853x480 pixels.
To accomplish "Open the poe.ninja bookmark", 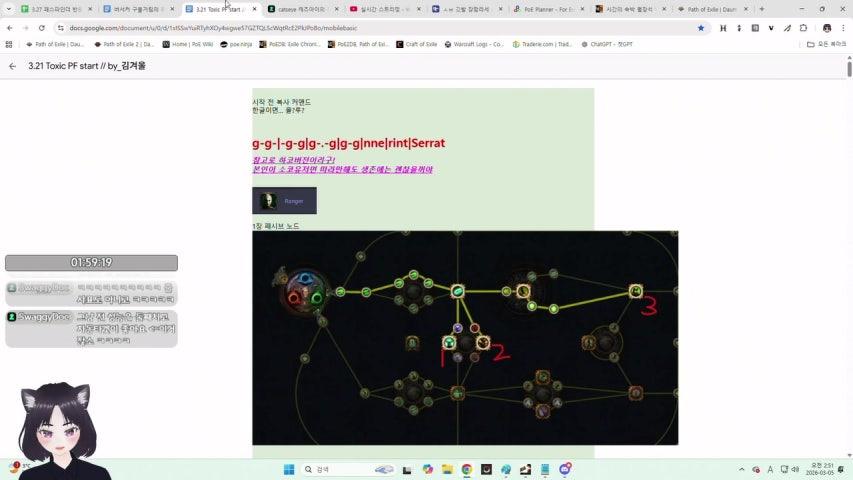I will coord(237,44).
